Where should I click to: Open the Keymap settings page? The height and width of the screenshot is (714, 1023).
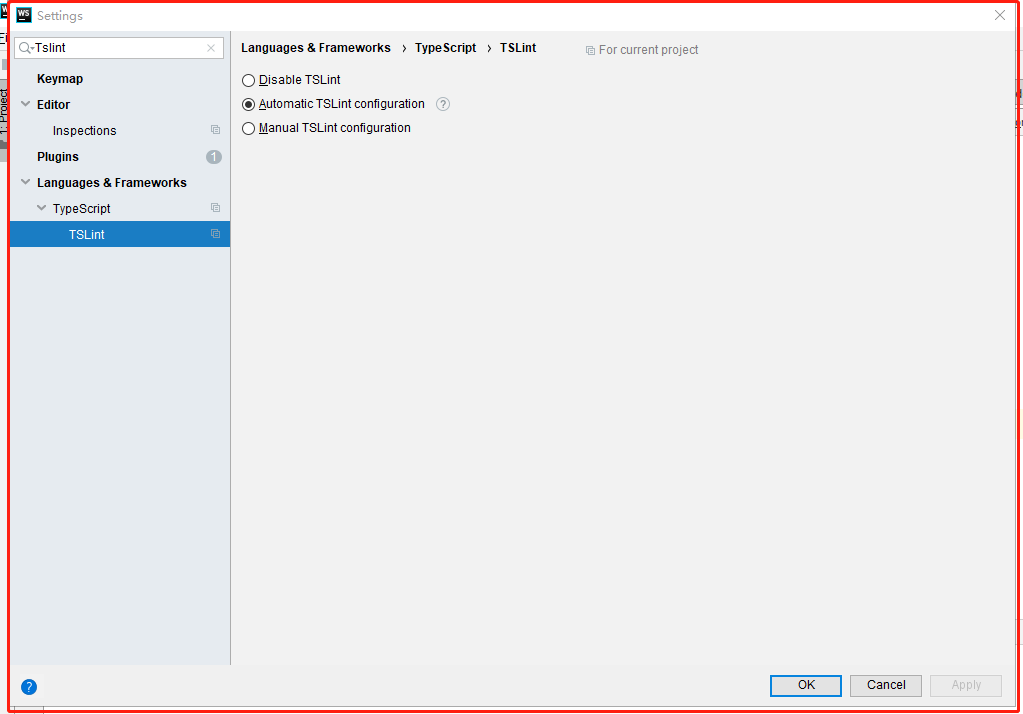(x=60, y=78)
